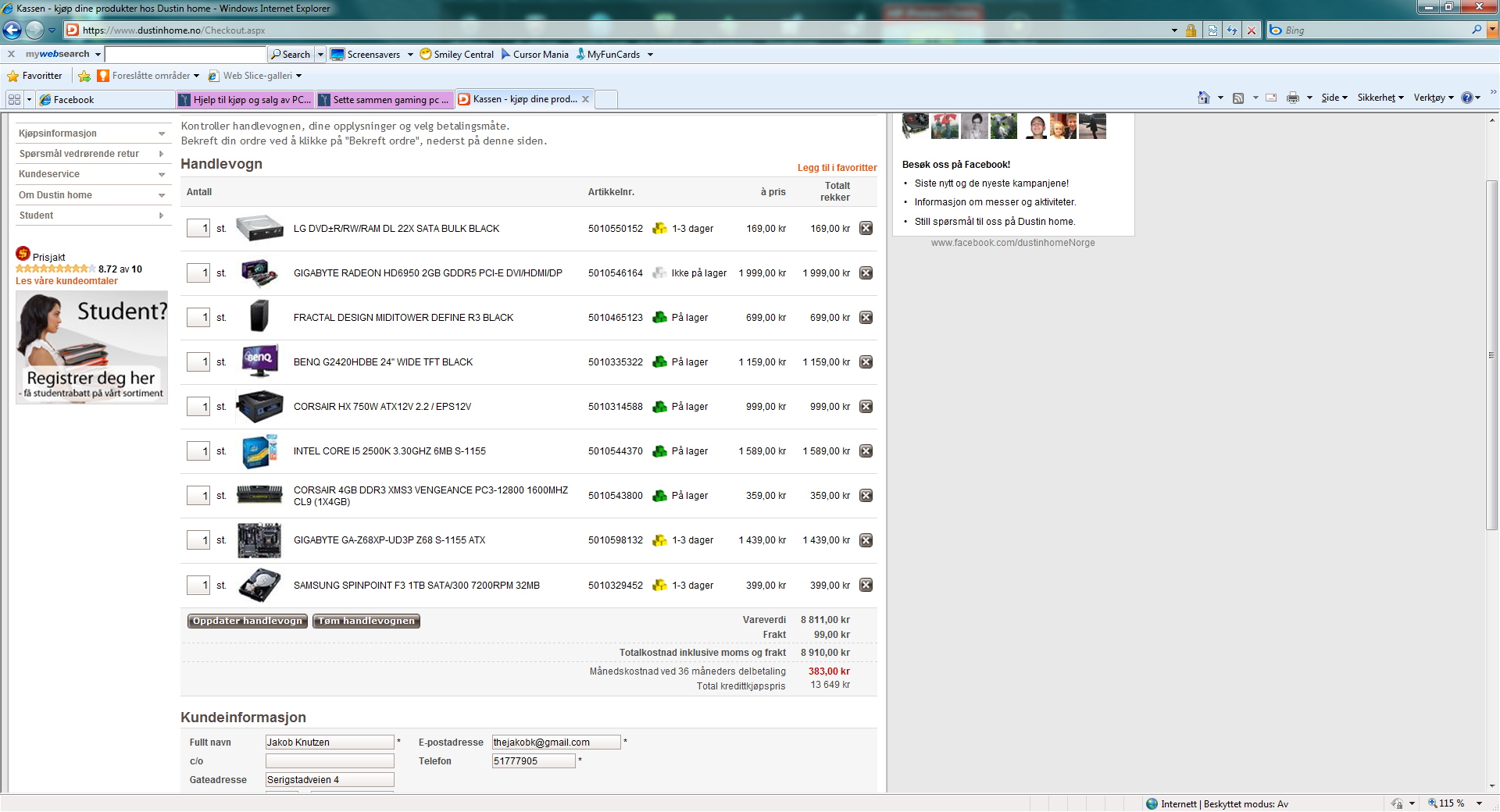Click the RSS feeds icon
Viewport: 1500px width, 812px height.
(x=1238, y=98)
